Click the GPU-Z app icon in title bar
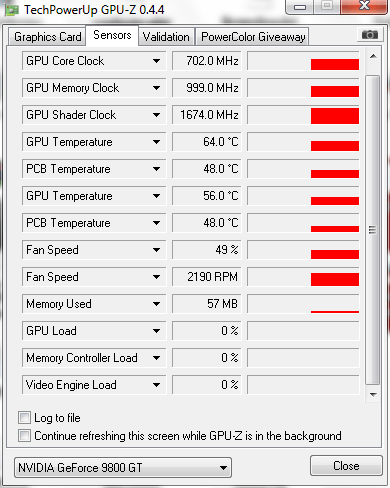The image size is (390, 488). click(12, 10)
